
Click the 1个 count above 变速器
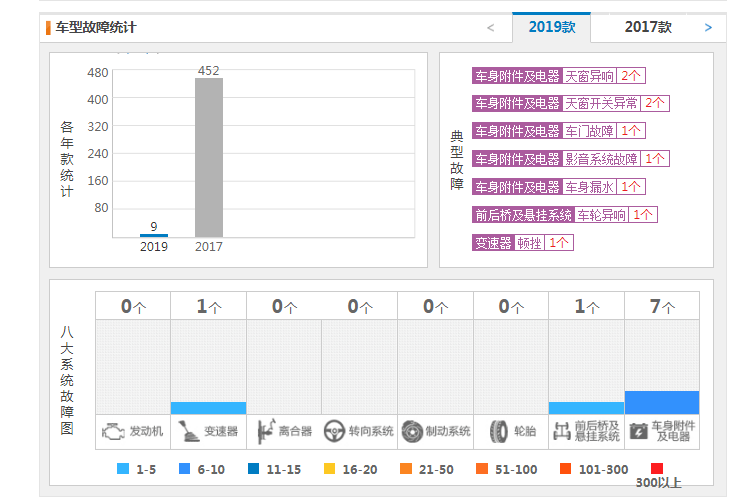pyautogui.click(x=209, y=306)
